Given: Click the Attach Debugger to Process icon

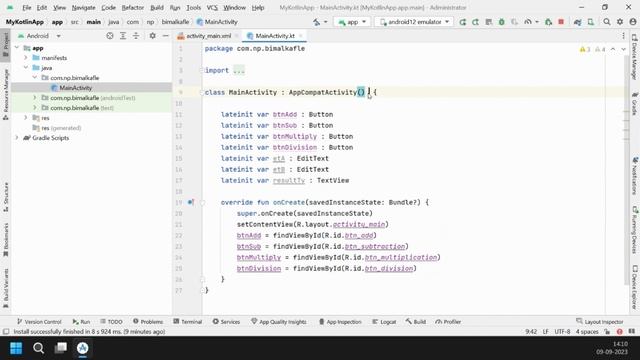Looking at the screenshot, I should pyautogui.click(x=548, y=22).
